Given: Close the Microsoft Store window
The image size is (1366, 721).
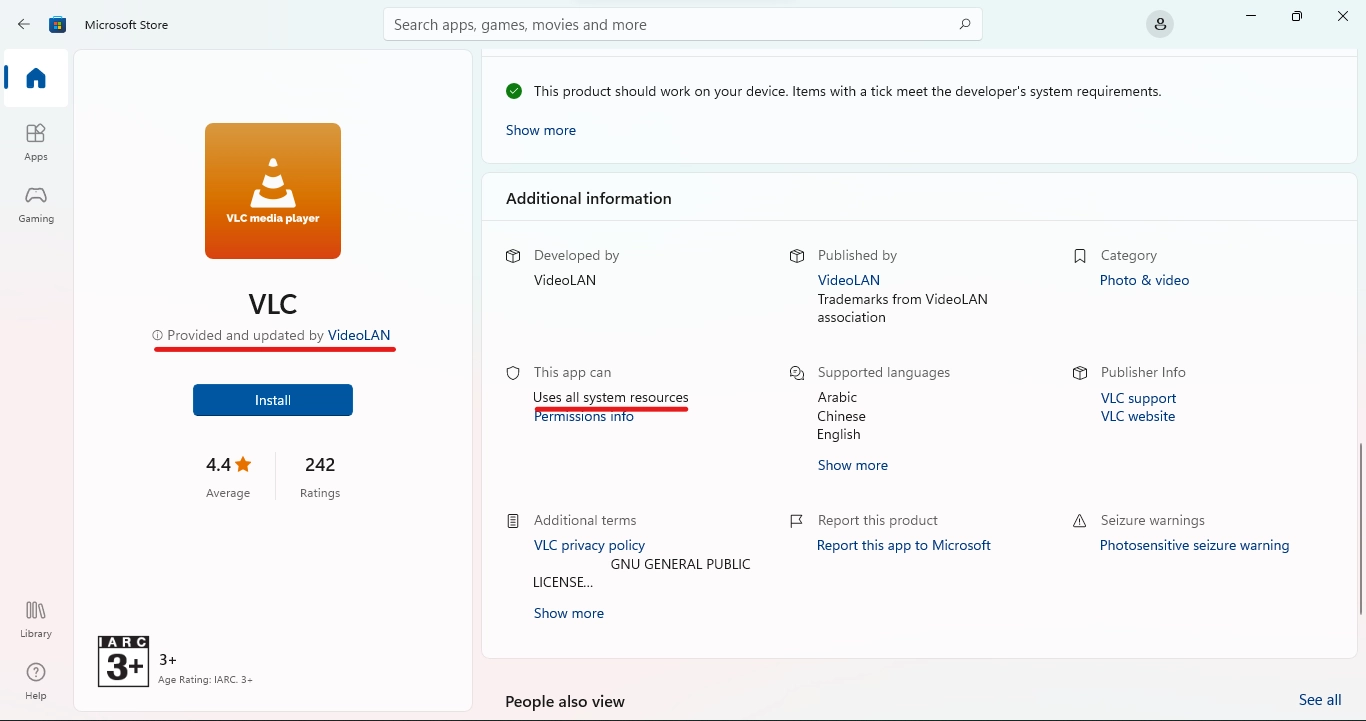Looking at the screenshot, I should (x=1343, y=16).
